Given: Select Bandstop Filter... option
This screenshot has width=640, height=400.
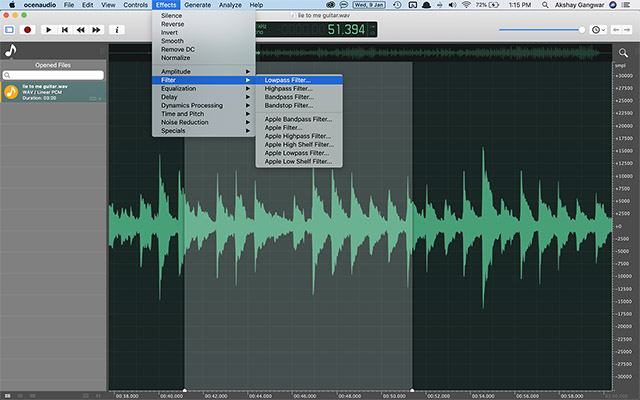Looking at the screenshot, I should point(299,105).
